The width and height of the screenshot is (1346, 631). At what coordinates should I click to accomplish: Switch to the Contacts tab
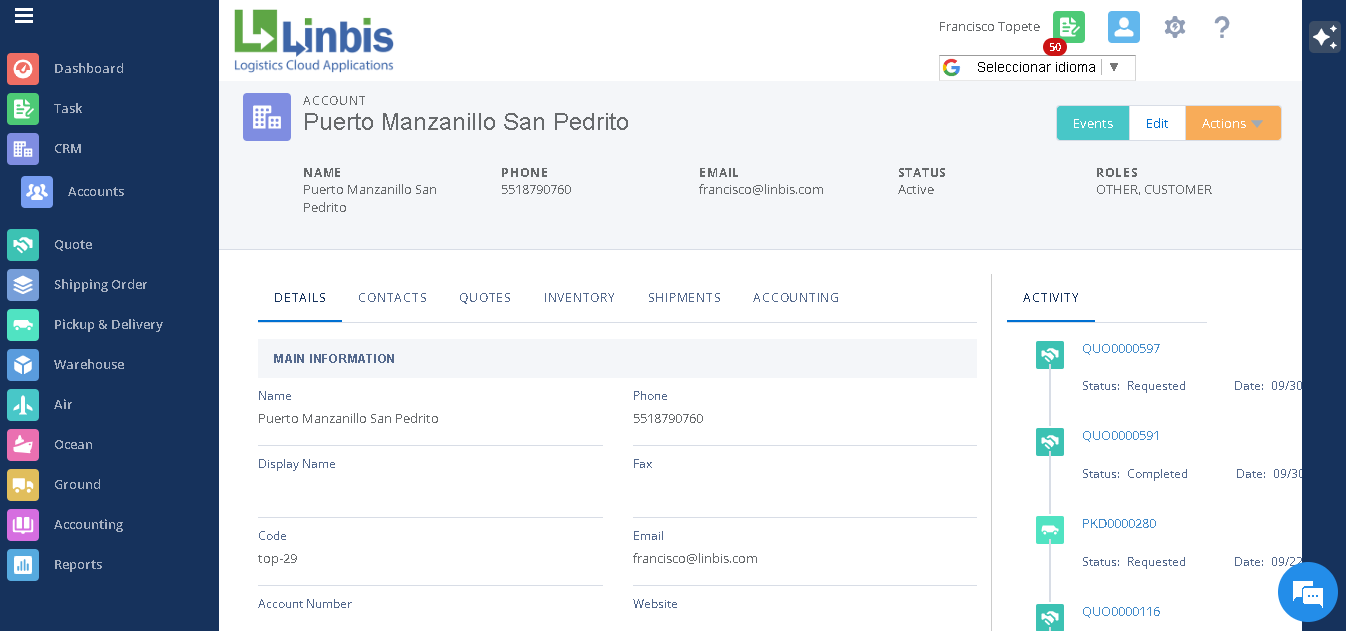pos(393,298)
